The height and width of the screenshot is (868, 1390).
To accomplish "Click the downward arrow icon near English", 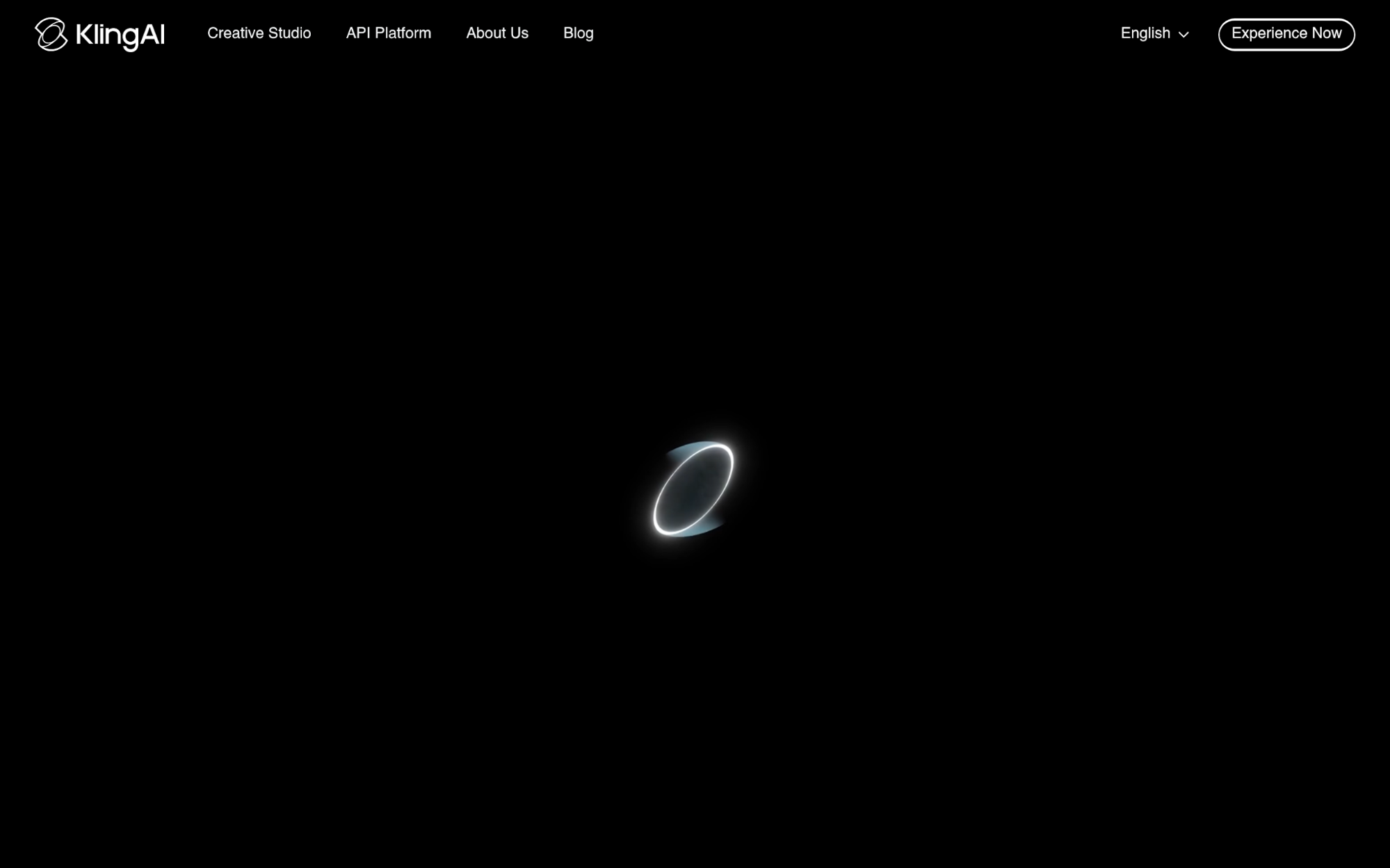I will (x=1183, y=35).
